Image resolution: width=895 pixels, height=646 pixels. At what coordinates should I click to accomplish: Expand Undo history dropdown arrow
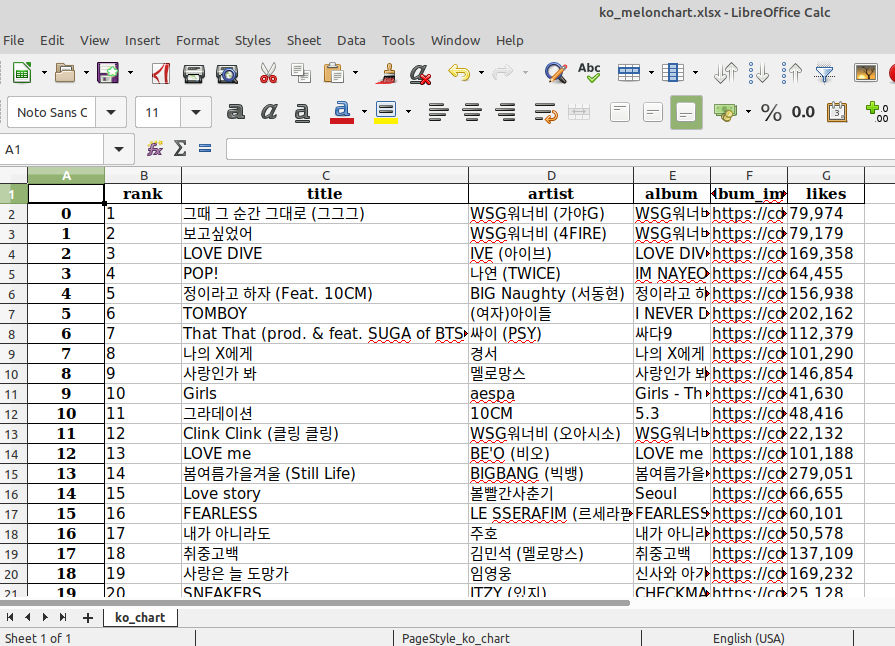[481, 73]
